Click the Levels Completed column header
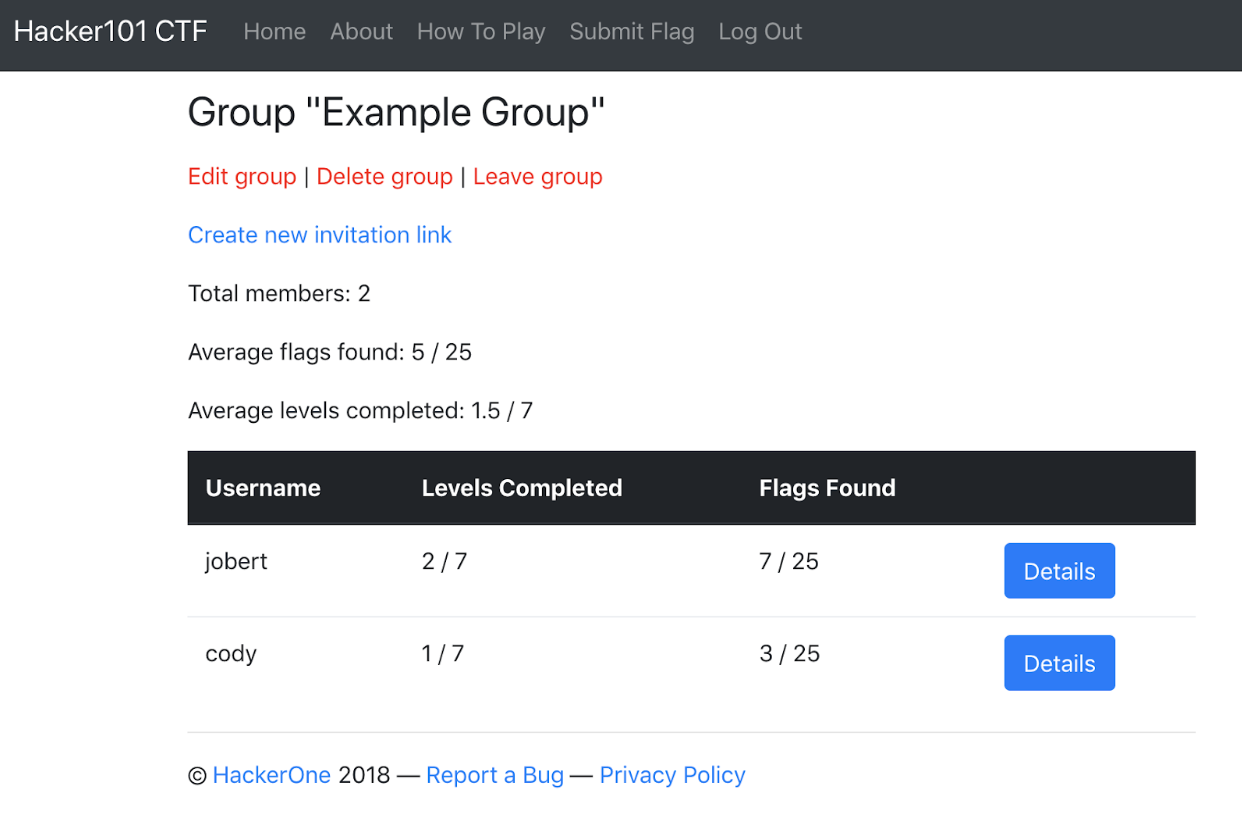Screen dimensions: 1242x814 [x=521, y=488]
